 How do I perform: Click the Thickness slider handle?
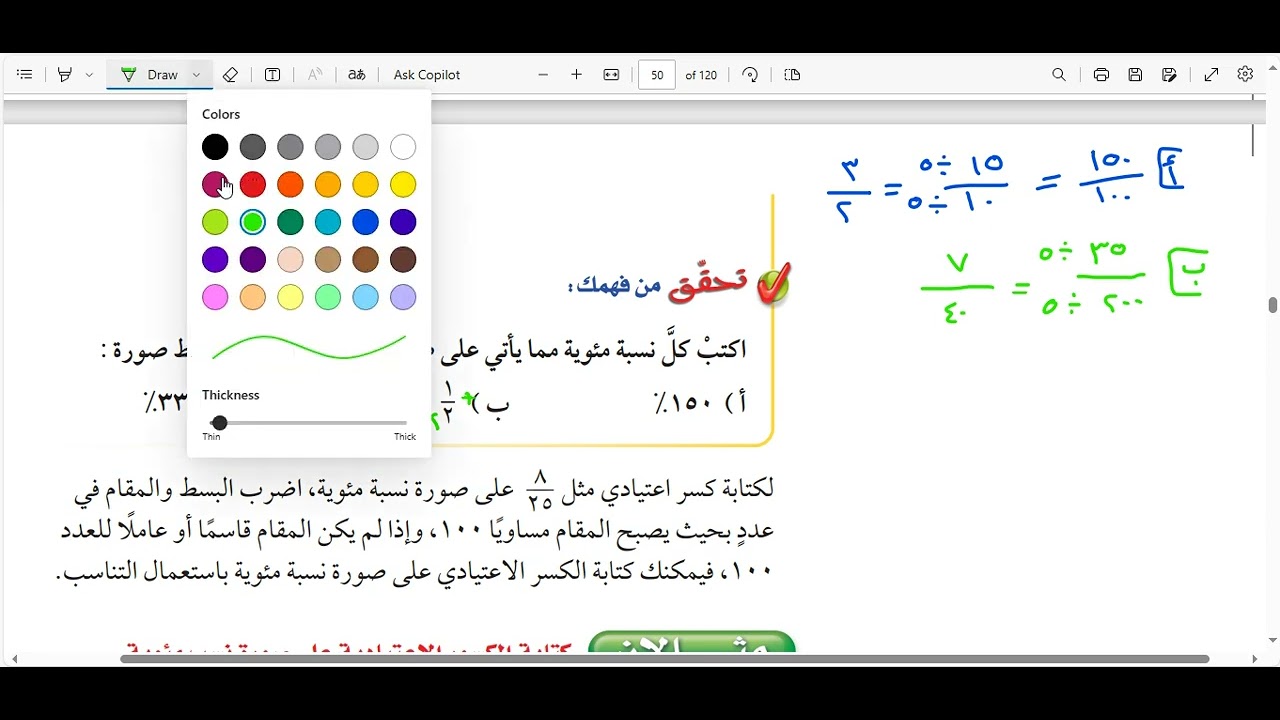219,423
